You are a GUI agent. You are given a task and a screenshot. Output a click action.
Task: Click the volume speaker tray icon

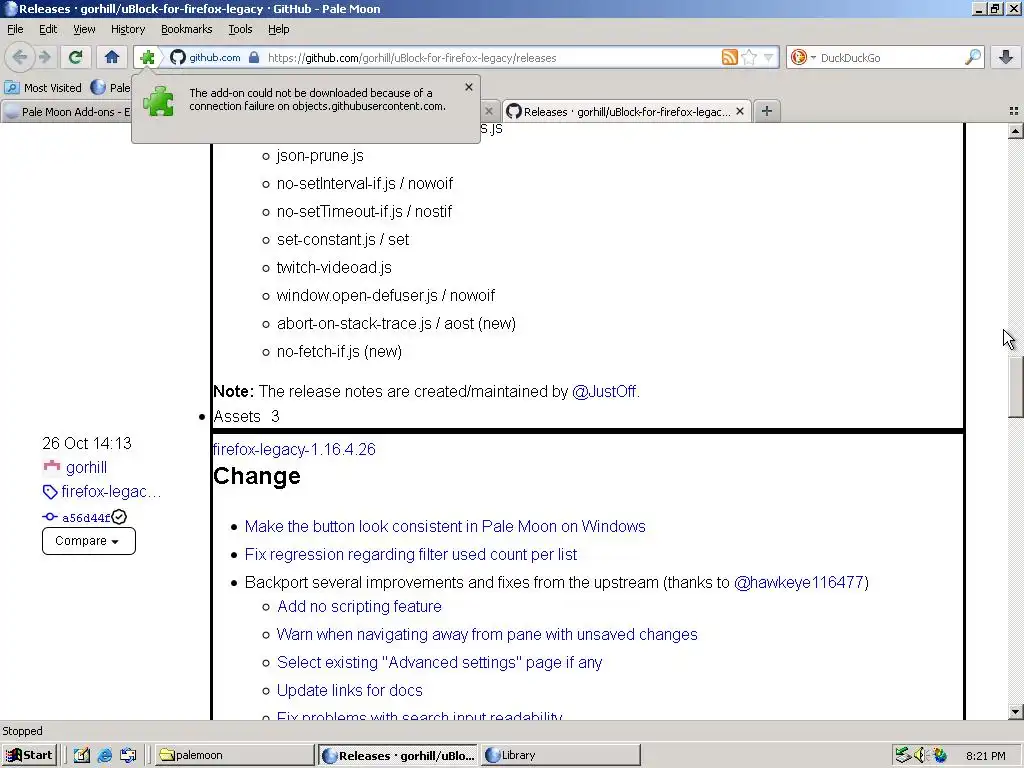[x=920, y=756]
